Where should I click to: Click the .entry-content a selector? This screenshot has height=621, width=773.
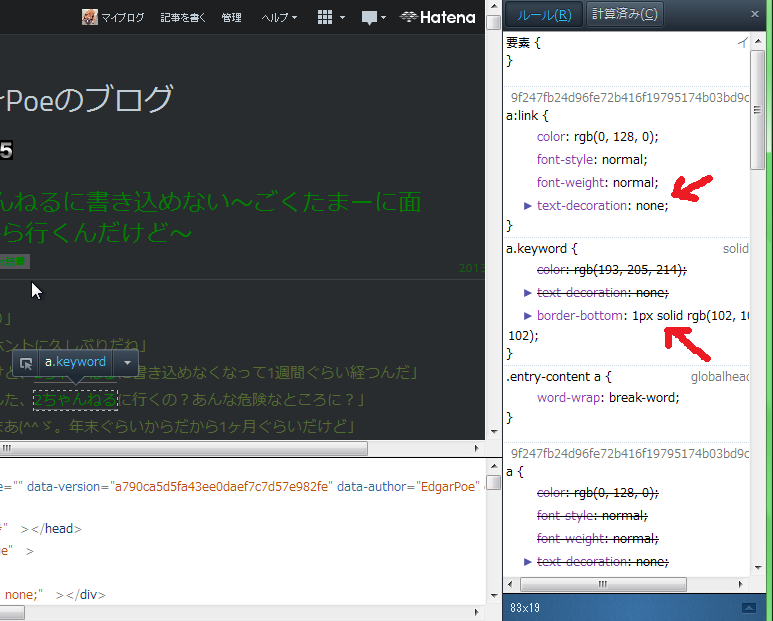pos(553,377)
